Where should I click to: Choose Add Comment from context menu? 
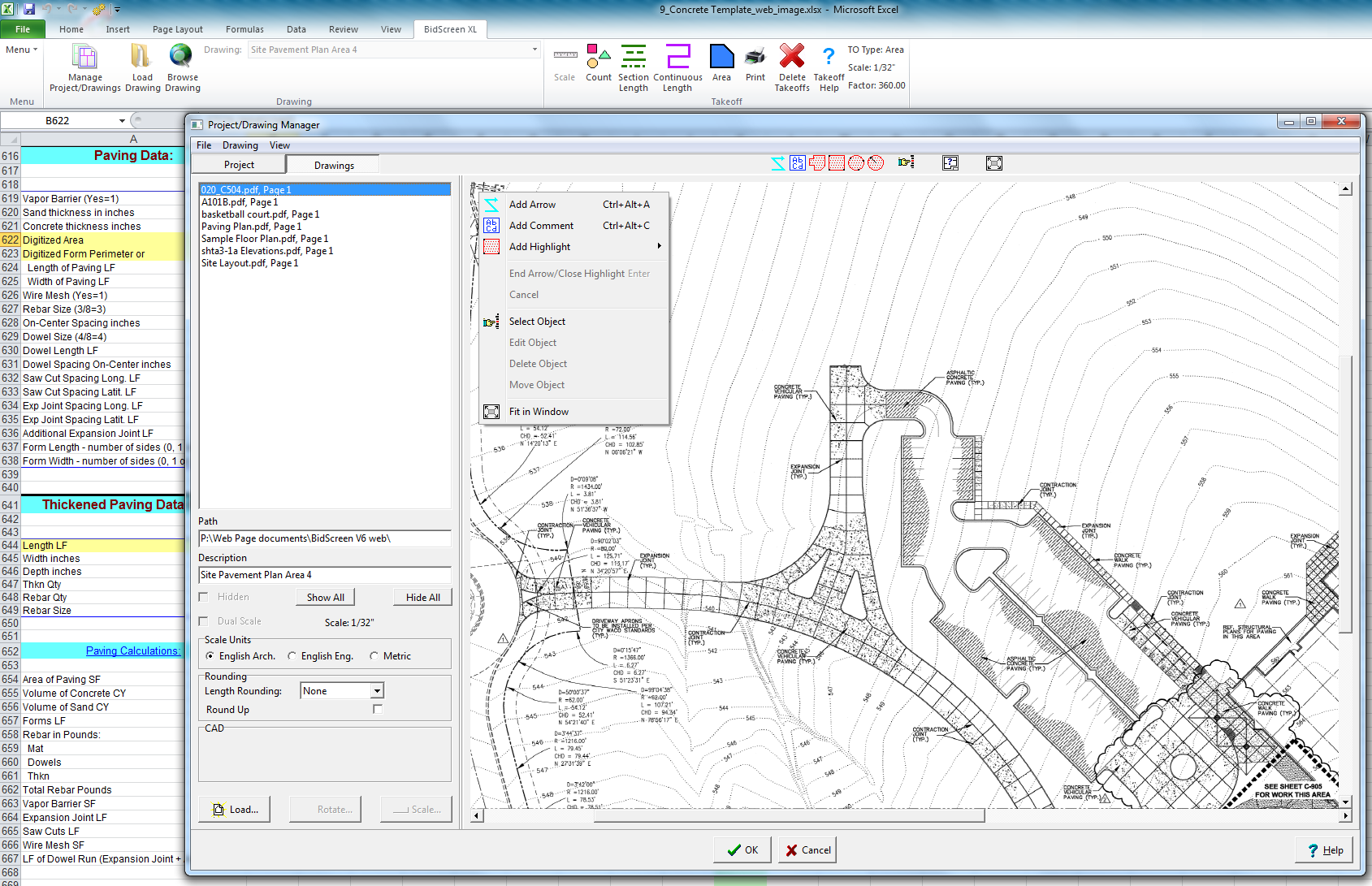pos(541,226)
